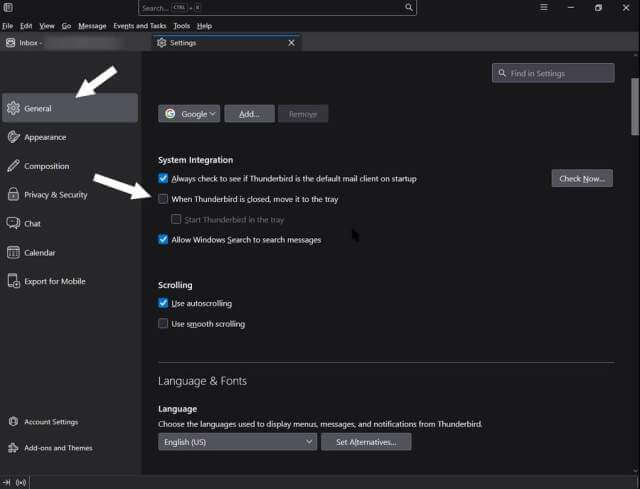Toggle the spaces toolbar collapse icon in status bar
The height and width of the screenshot is (489, 640).
[x=6, y=482]
